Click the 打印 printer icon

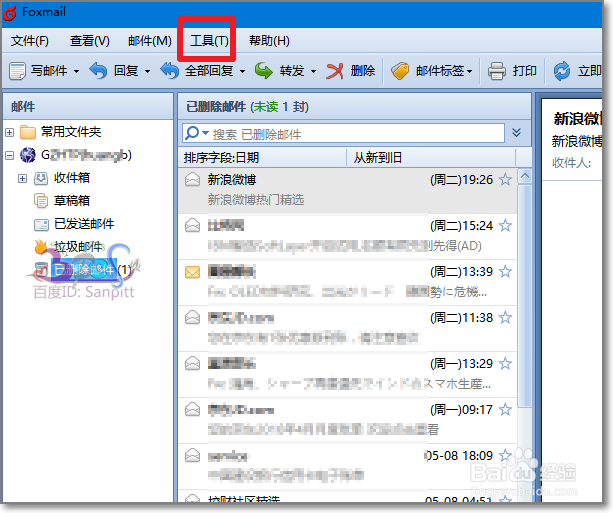coord(497,71)
